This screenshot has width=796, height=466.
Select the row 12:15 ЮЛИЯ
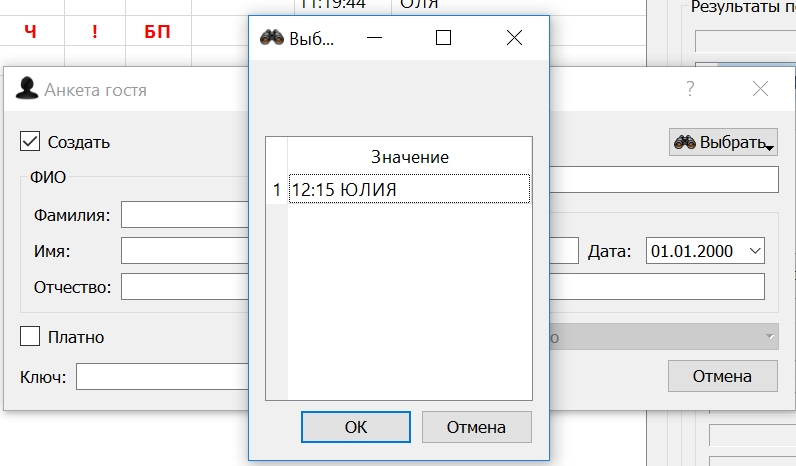click(x=409, y=189)
